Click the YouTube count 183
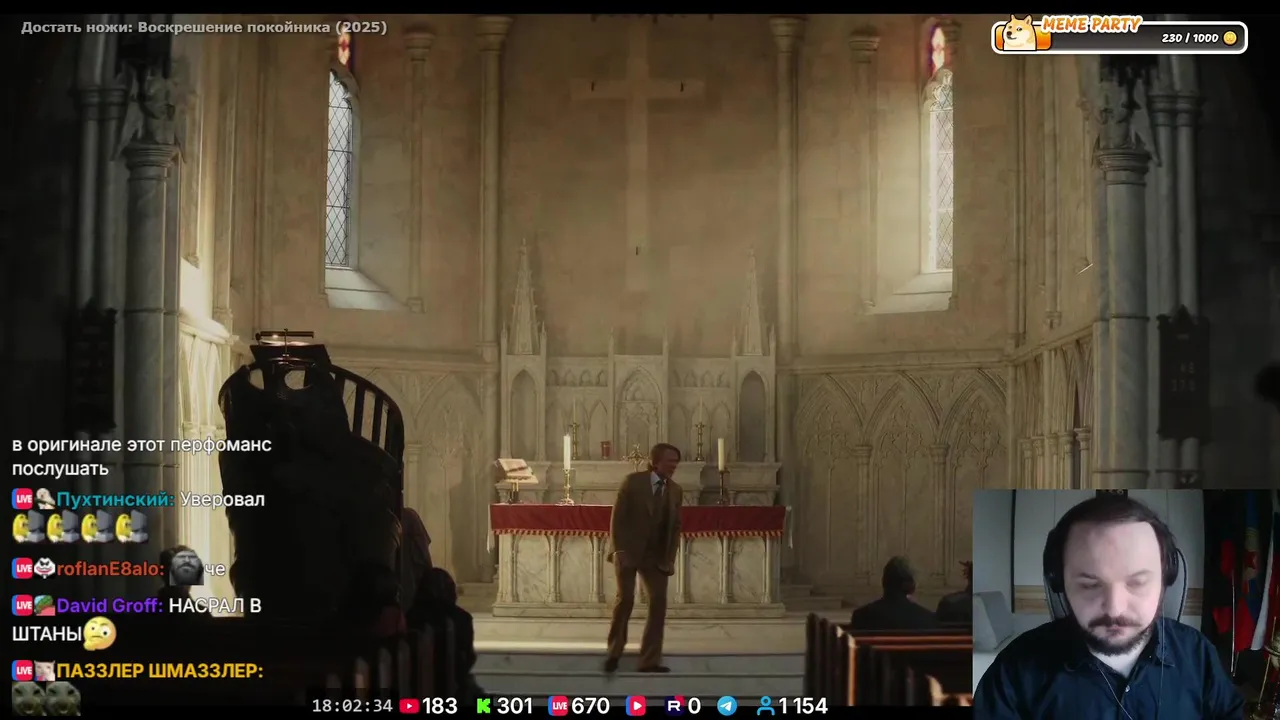The image size is (1280, 720). [440, 706]
